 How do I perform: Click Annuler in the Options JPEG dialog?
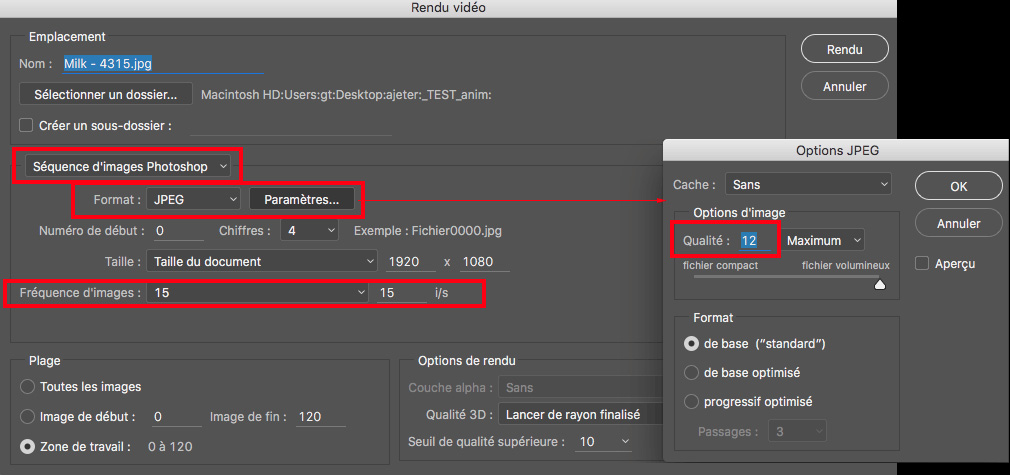click(x=958, y=224)
